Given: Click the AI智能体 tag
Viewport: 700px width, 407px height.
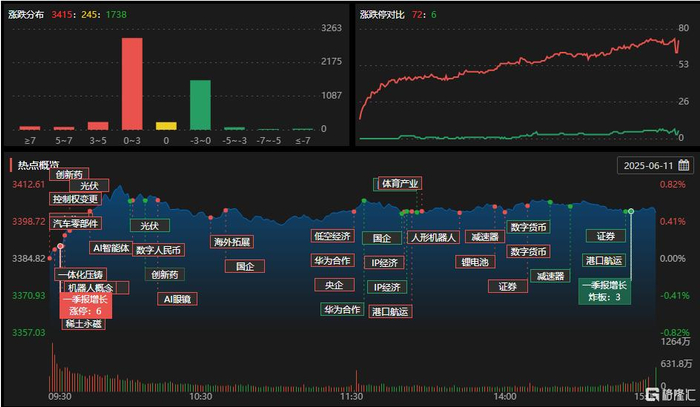Looking at the screenshot, I should click(110, 248).
